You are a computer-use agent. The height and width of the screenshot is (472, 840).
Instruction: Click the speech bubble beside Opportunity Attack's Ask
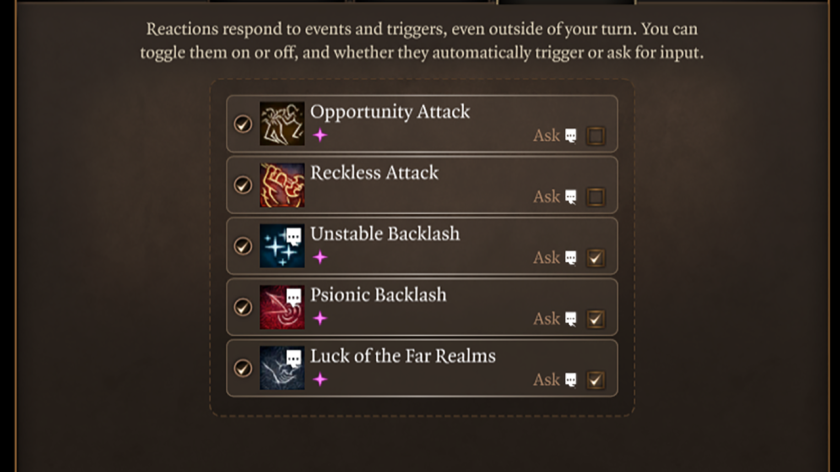tap(571, 136)
